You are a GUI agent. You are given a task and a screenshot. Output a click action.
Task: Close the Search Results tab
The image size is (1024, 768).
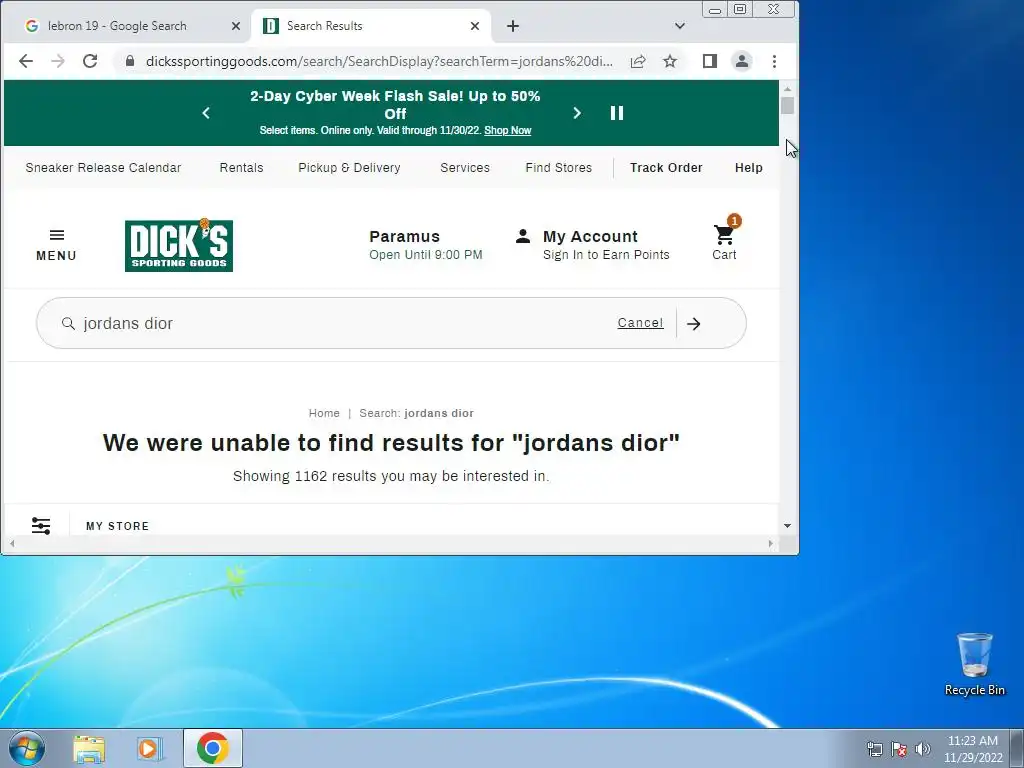click(475, 26)
